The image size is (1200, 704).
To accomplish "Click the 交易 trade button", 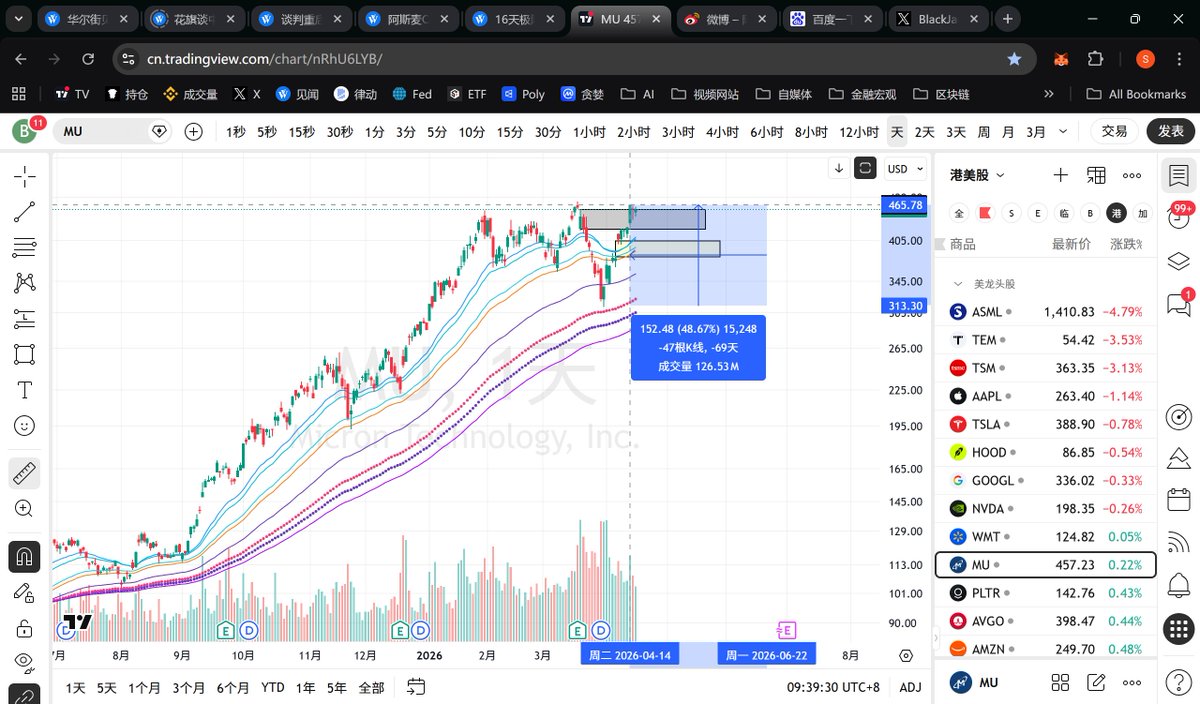I will click(x=1114, y=131).
